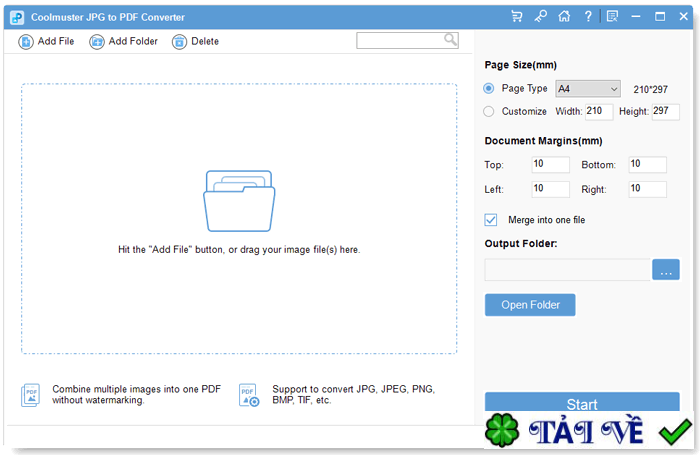Open the shopping cart purchase icon
Viewport: 700px width, 455px height.
click(x=517, y=17)
